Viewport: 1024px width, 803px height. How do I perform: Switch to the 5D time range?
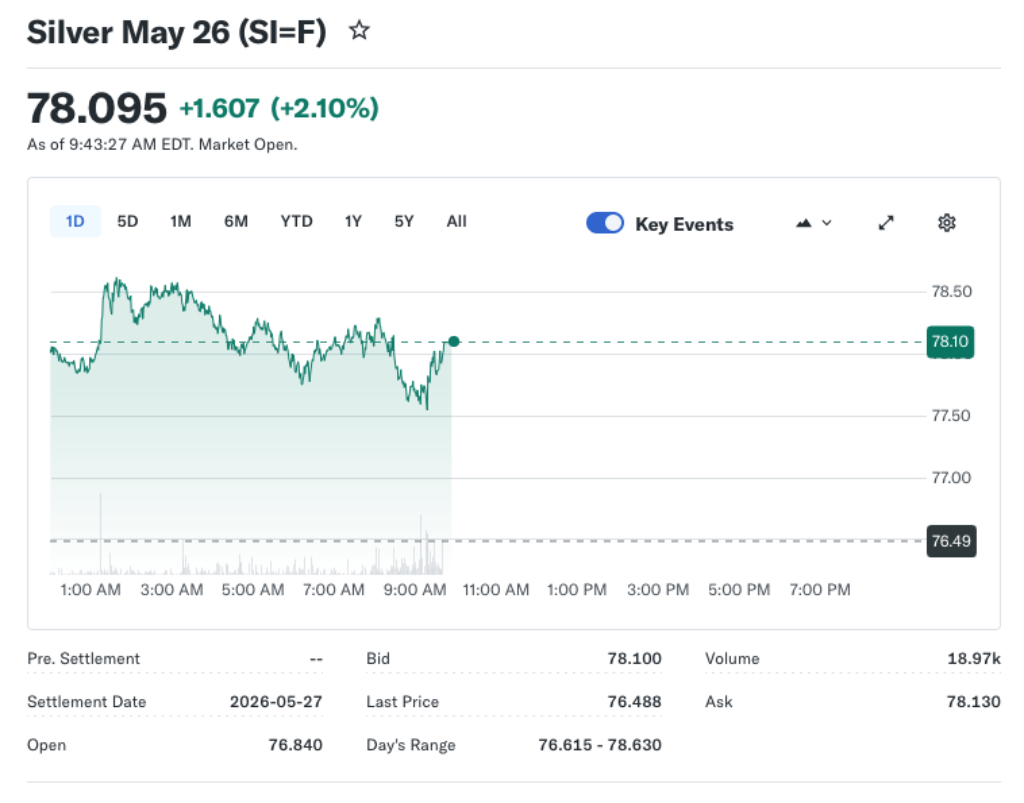pos(127,221)
